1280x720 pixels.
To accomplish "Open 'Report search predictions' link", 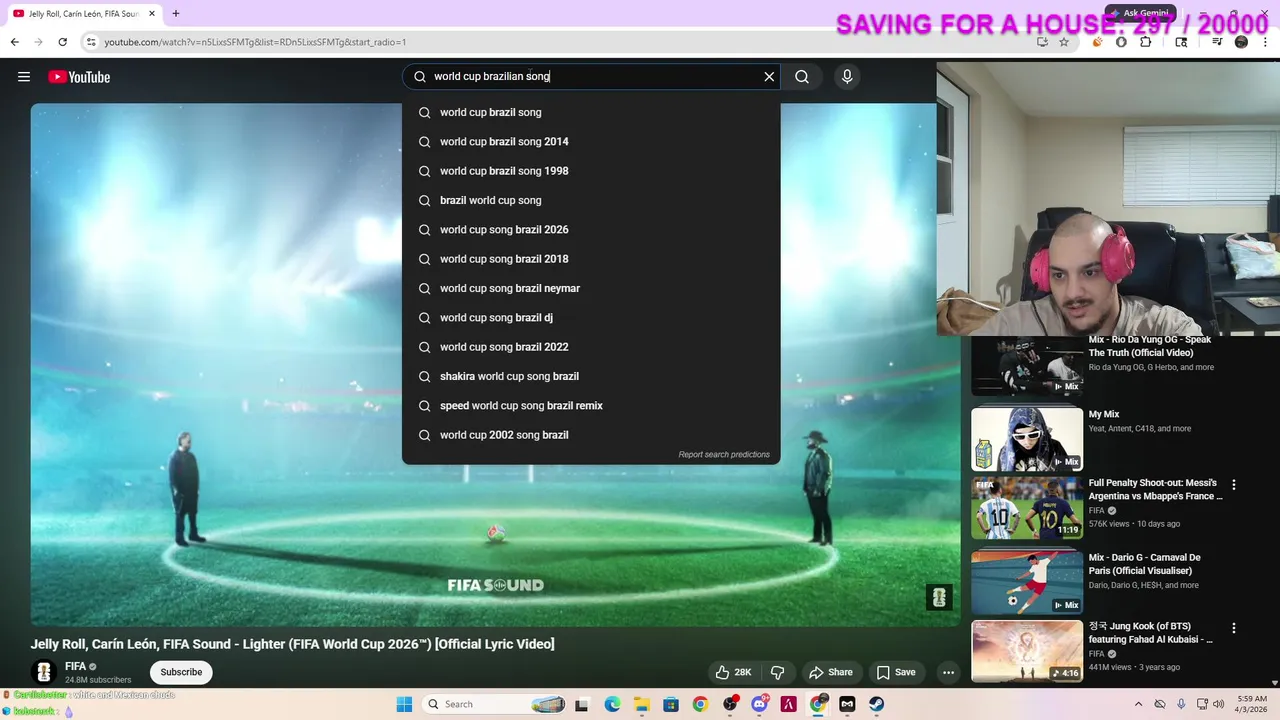I will [x=724, y=455].
